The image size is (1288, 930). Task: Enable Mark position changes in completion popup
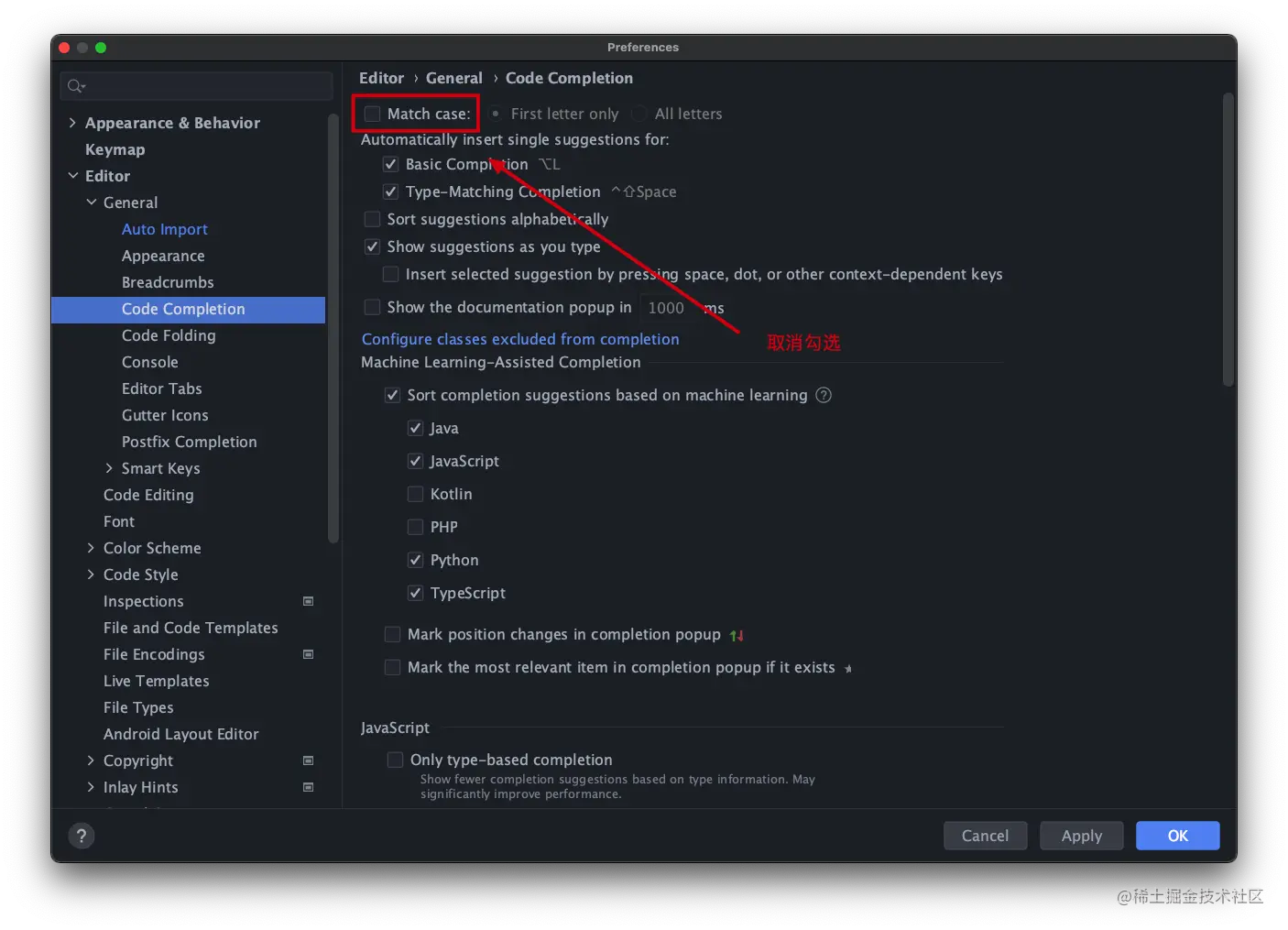coord(392,634)
